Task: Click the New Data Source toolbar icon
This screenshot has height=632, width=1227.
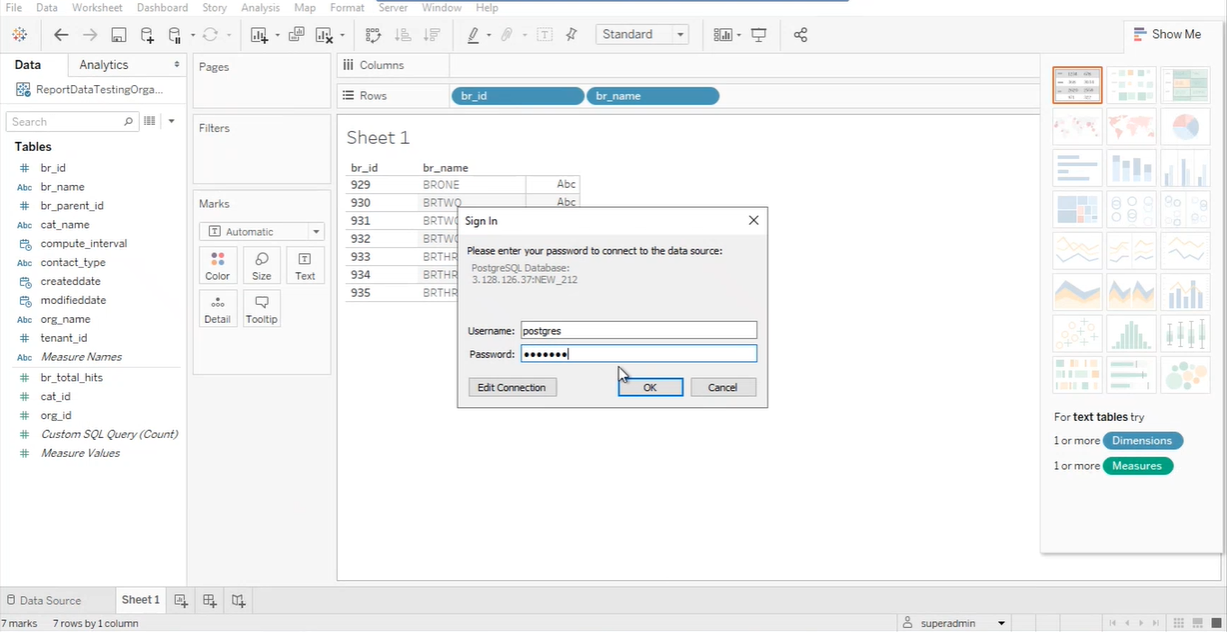Action: point(147,35)
